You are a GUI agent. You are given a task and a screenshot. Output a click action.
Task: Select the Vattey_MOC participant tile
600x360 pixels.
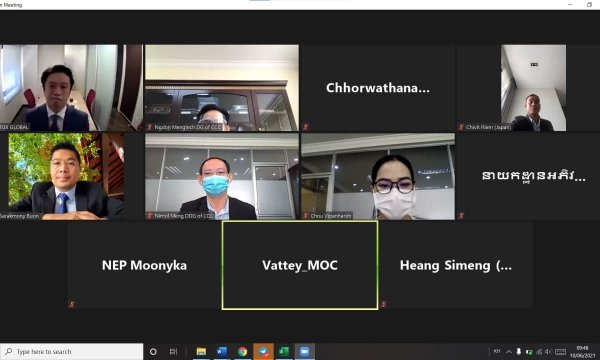[300, 265]
